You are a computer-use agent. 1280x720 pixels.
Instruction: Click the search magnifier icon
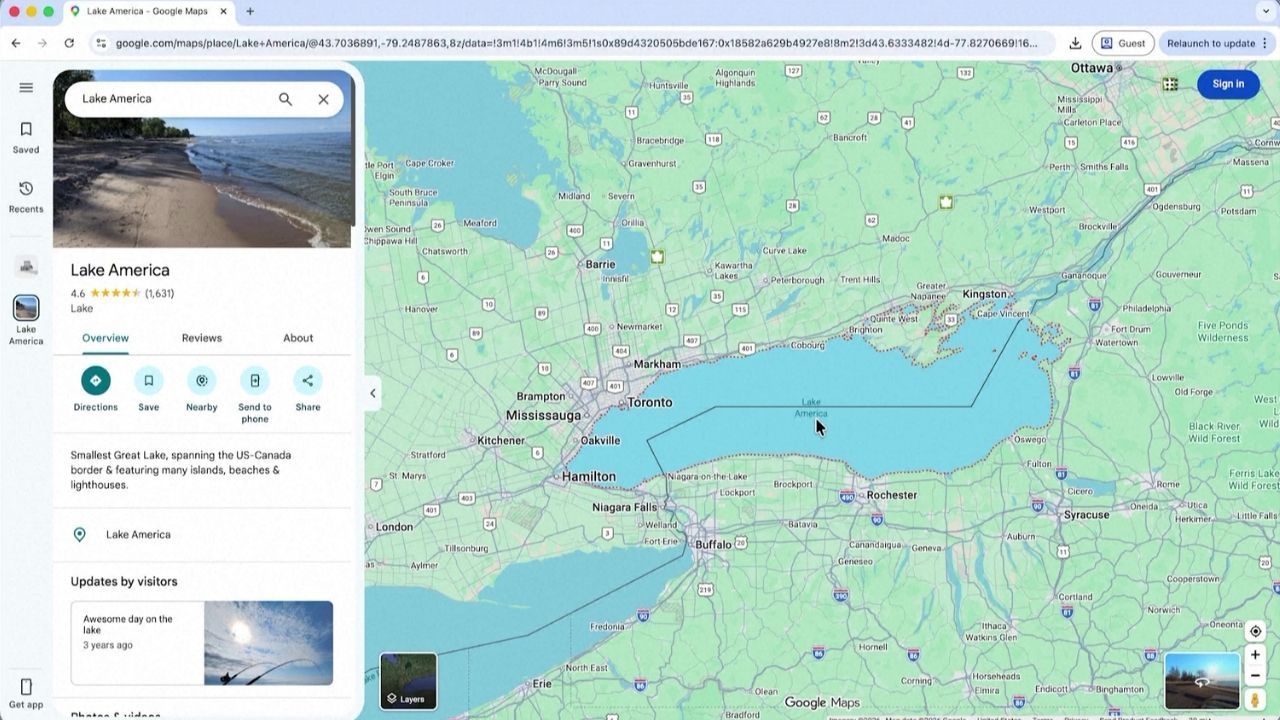(x=285, y=99)
